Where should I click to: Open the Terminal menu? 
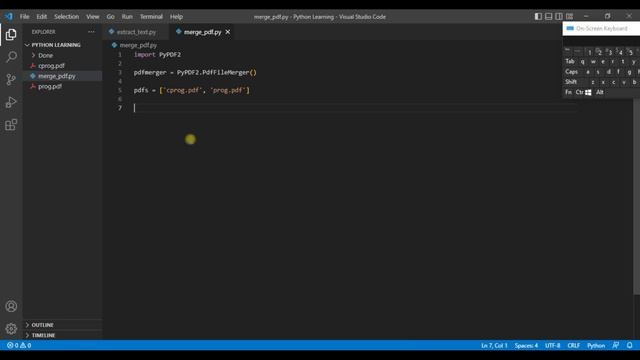point(151,17)
